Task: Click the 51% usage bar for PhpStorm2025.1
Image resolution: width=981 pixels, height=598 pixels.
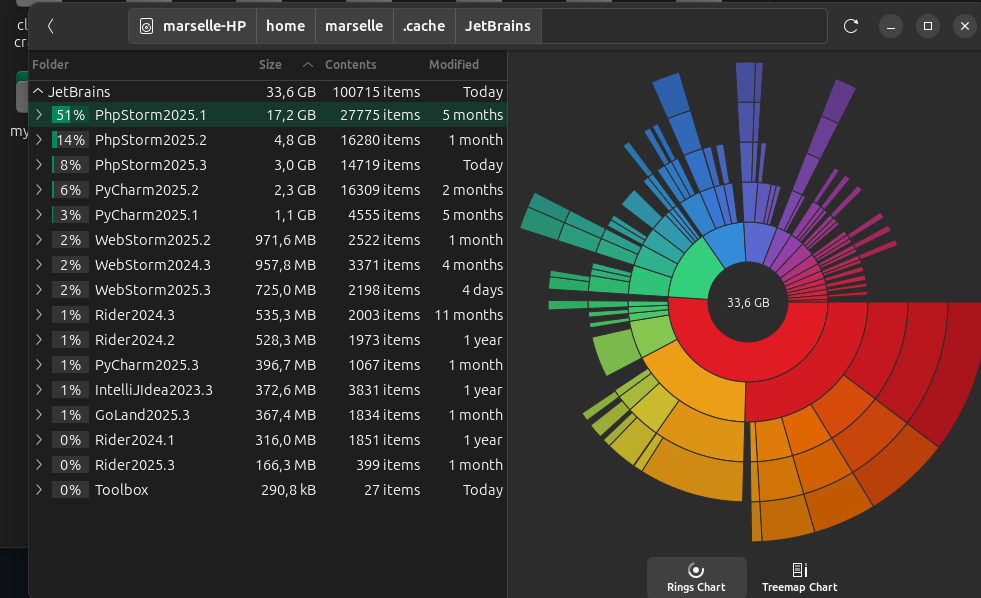Action: pyautogui.click(x=69, y=115)
